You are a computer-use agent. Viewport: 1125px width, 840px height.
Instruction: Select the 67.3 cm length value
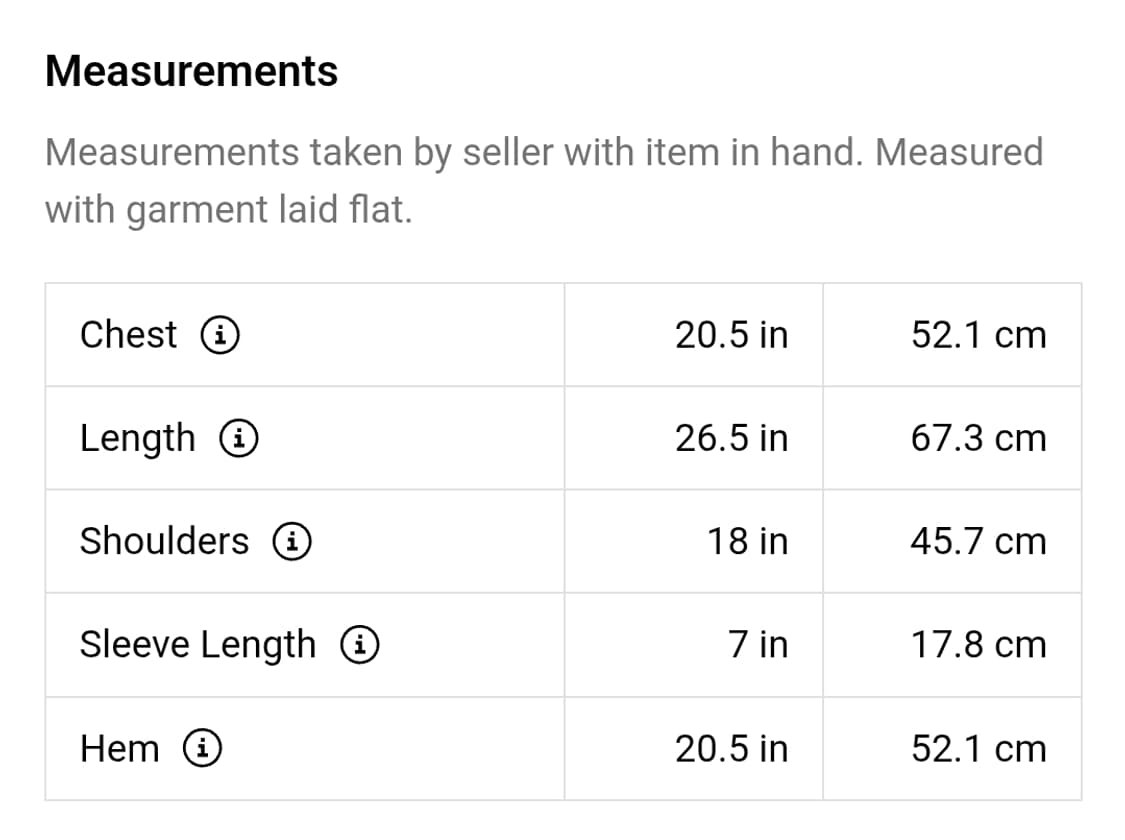(x=979, y=438)
